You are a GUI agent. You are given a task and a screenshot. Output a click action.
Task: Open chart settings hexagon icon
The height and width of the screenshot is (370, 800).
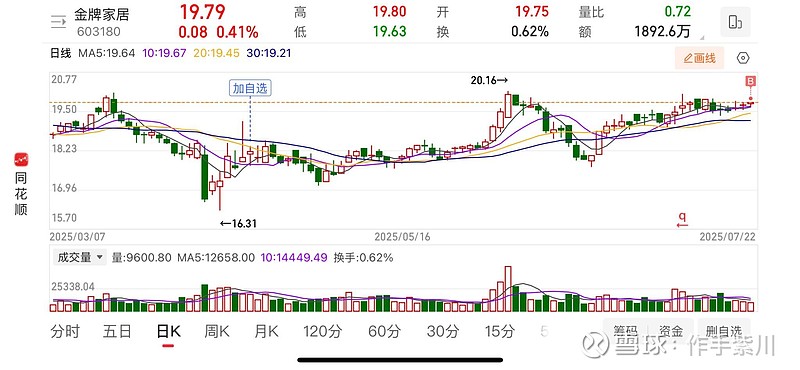coord(743,58)
